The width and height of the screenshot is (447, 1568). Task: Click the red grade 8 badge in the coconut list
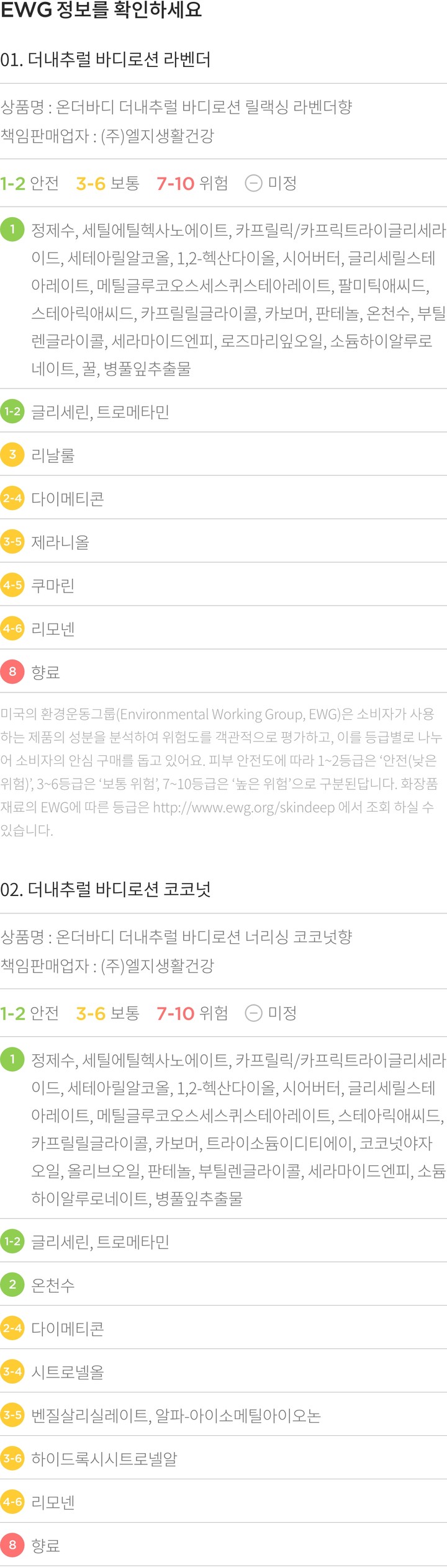pos(12,1545)
